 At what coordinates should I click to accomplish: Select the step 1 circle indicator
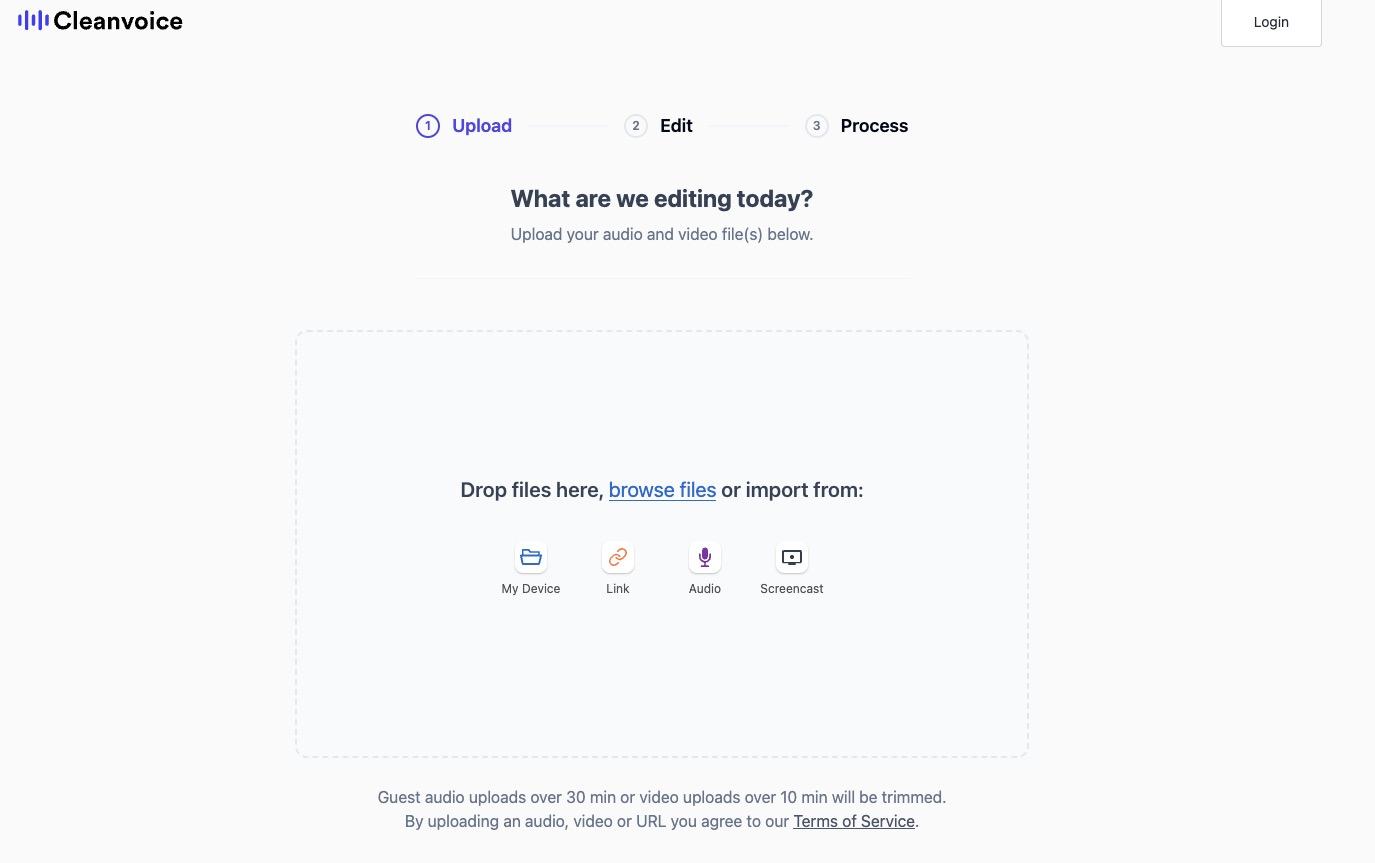(x=428, y=126)
